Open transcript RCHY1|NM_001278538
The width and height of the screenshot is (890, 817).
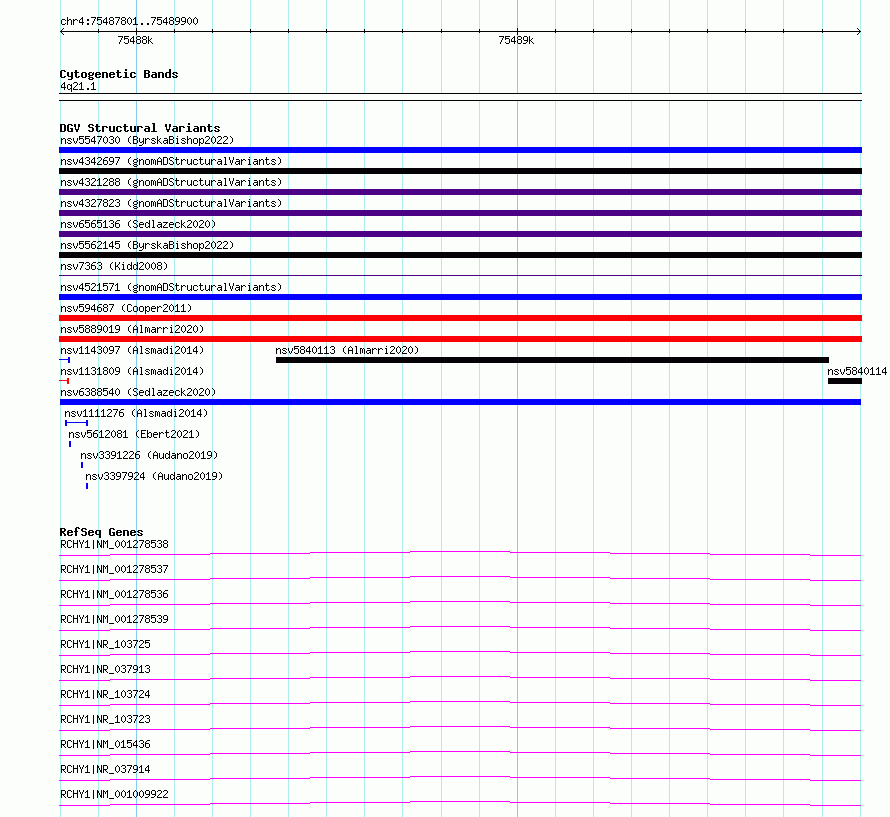[114, 544]
